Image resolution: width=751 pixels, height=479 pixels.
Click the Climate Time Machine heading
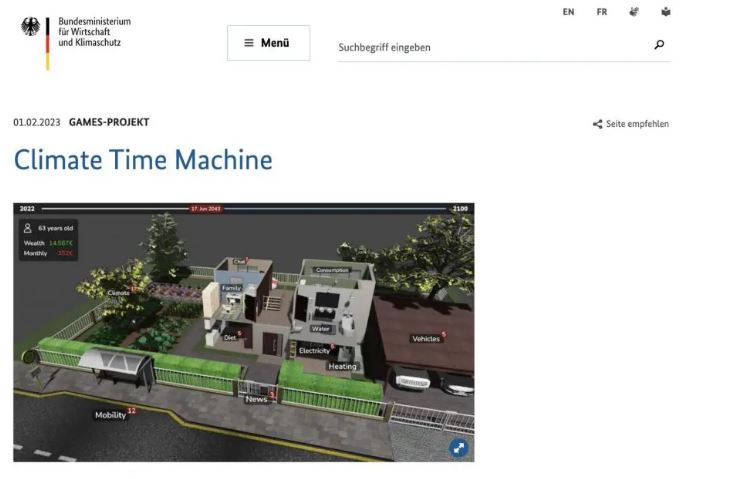point(143,160)
